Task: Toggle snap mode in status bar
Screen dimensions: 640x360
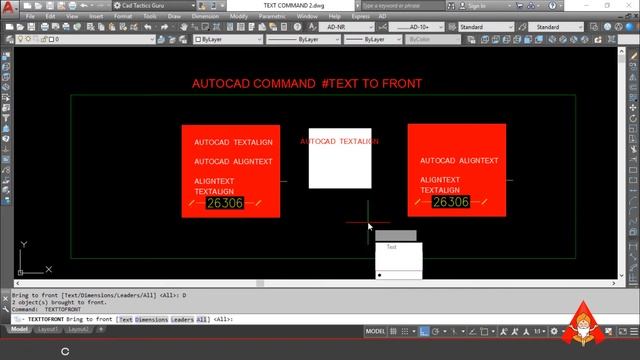Action: [x=405, y=331]
